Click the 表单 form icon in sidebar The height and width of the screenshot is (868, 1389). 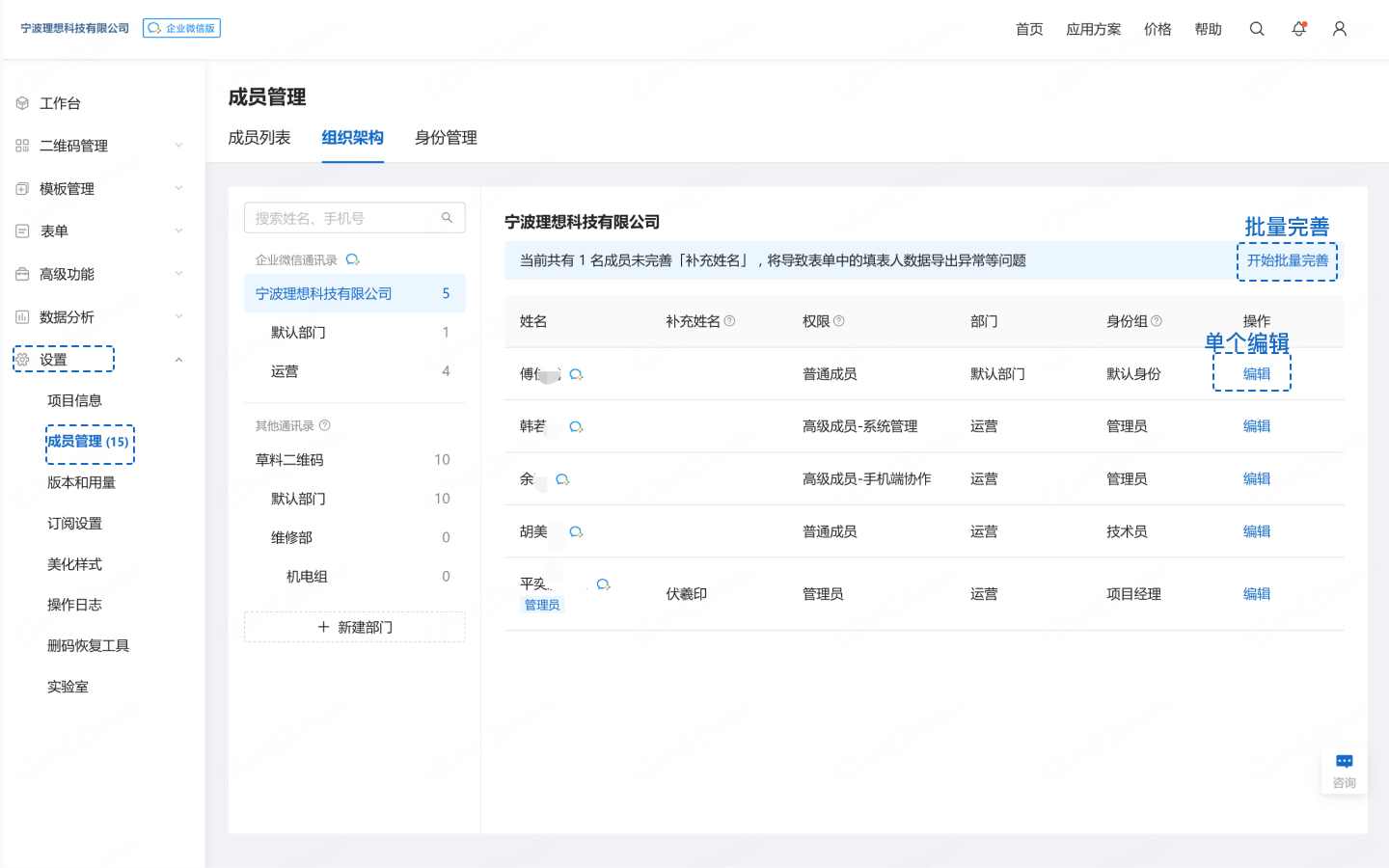tap(22, 231)
